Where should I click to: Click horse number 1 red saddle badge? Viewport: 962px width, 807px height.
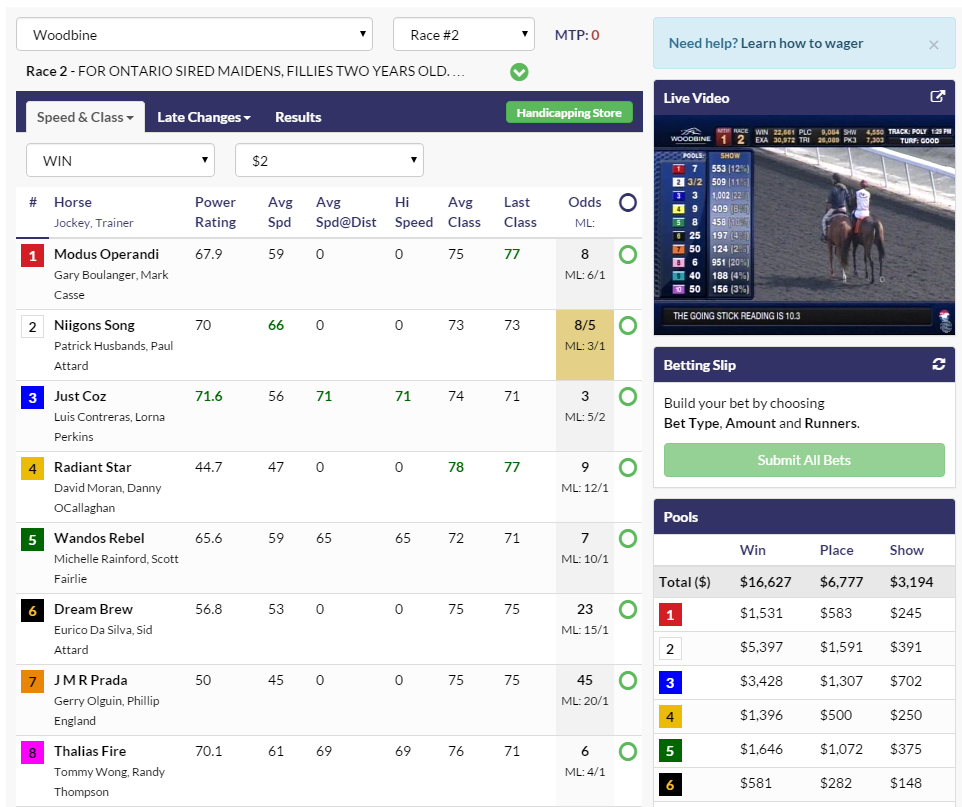32,256
